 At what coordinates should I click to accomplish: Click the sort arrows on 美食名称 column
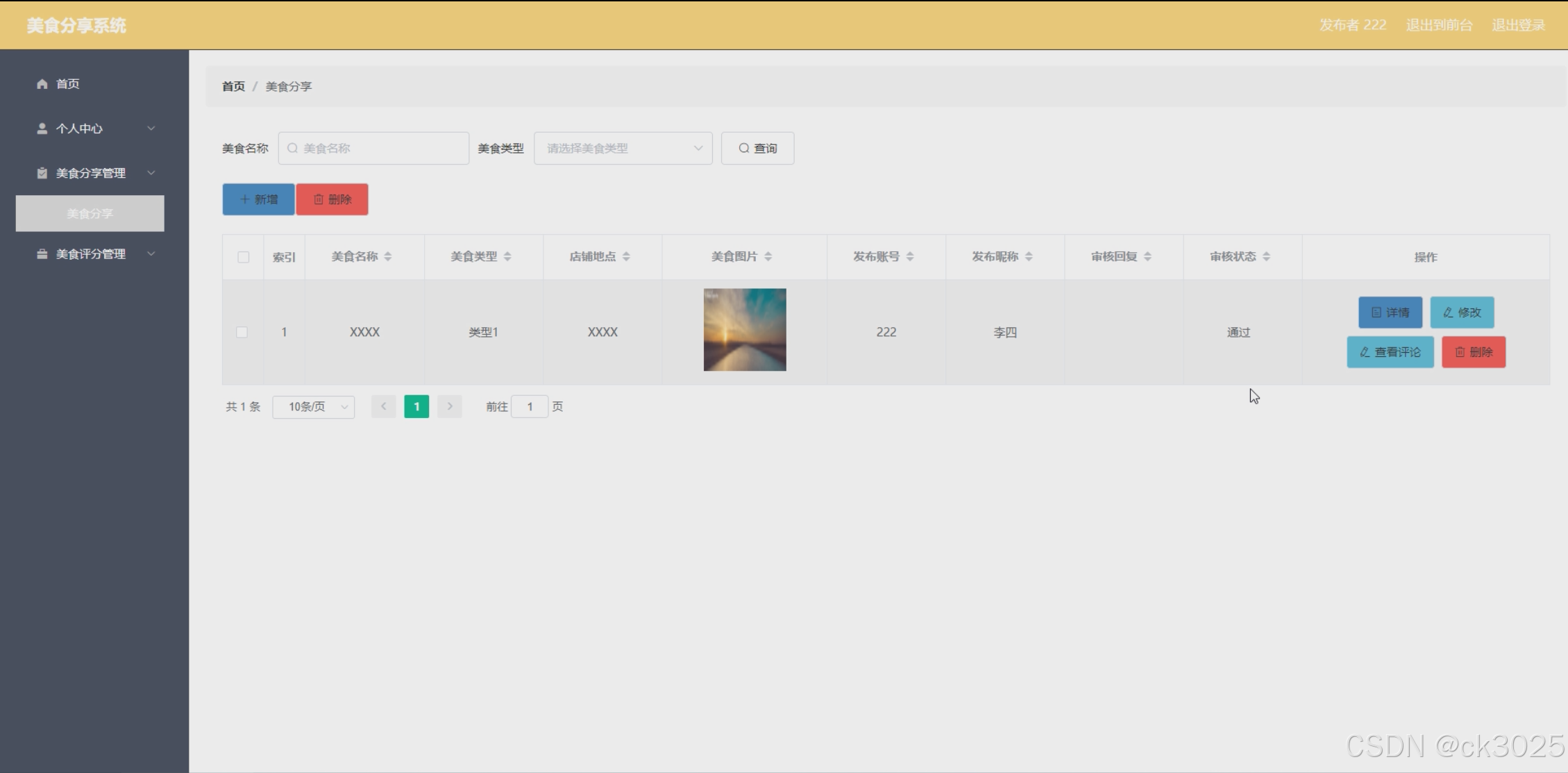pyautogui.click(x=388, y=257)
